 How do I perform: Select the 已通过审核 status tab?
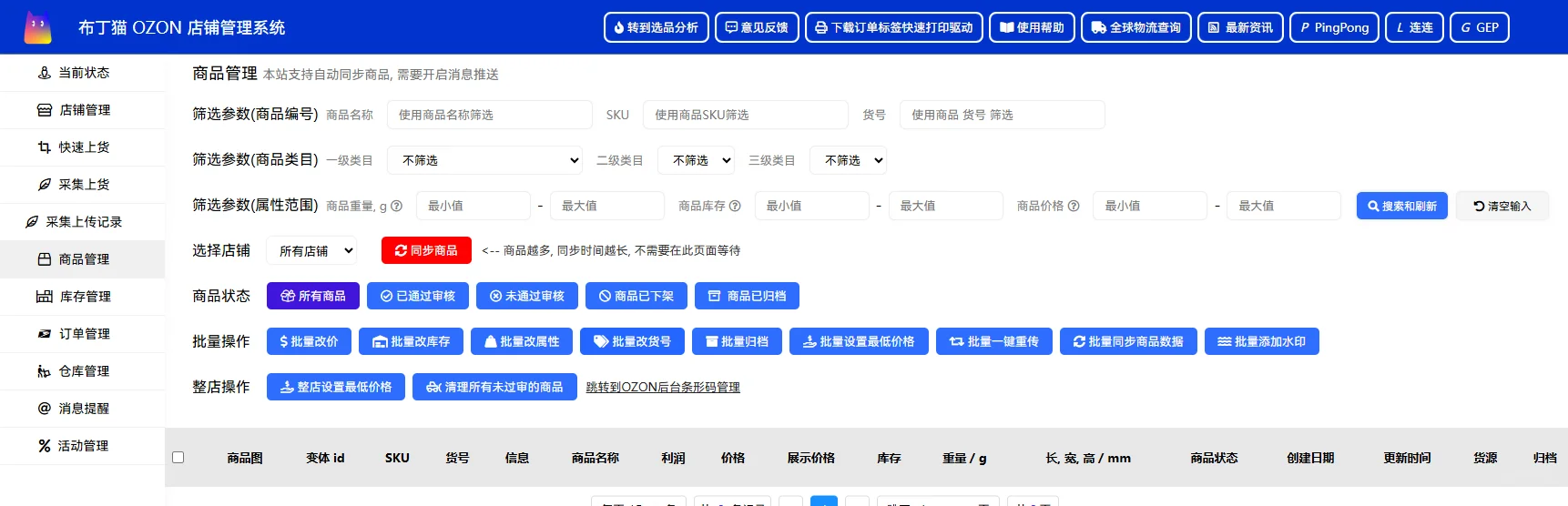(x=418, y=296)
